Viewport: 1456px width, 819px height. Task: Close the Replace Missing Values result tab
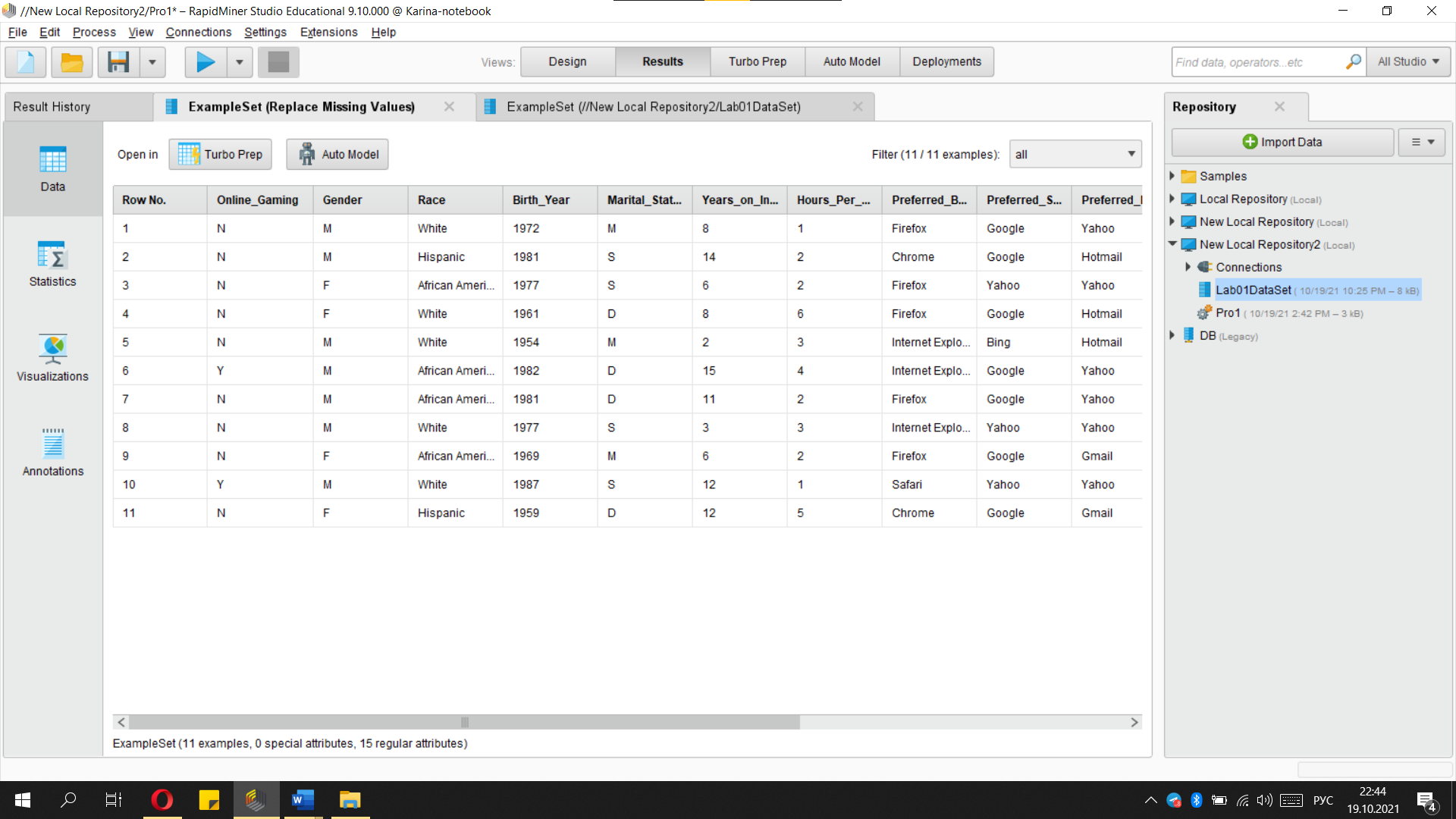[449, 107]
